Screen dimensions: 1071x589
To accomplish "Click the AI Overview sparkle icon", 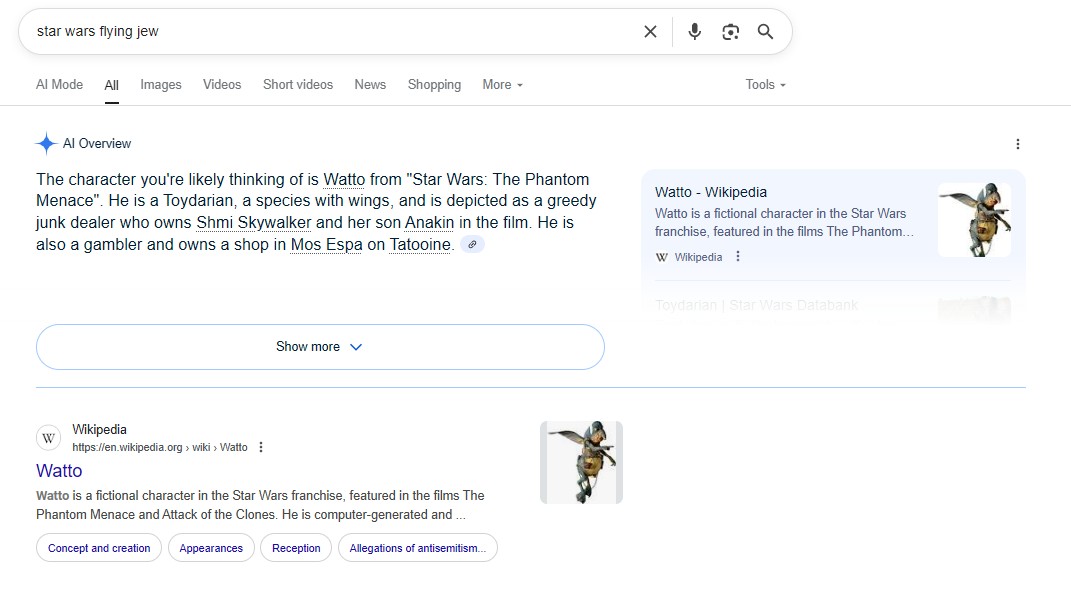I will [x=46, y=143].
